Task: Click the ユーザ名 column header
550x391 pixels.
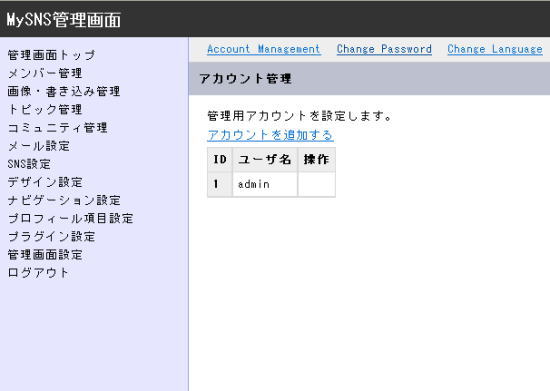Action: [265, 160]
